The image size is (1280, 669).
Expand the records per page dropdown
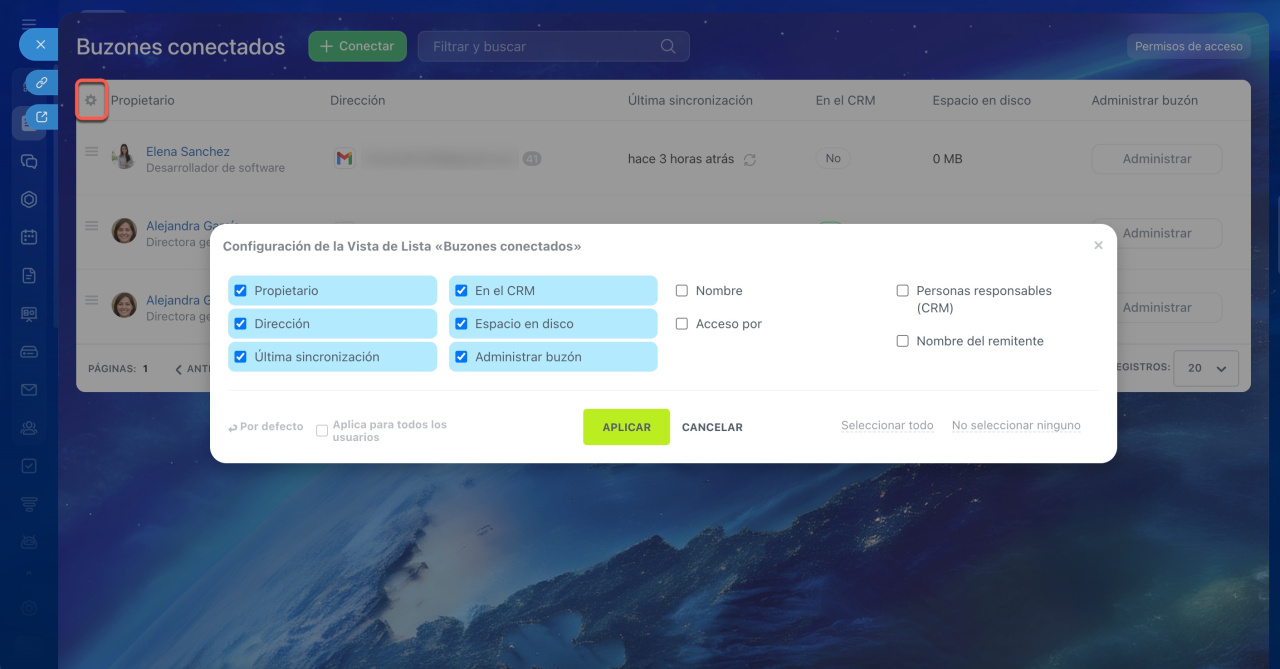point(1205,368)
